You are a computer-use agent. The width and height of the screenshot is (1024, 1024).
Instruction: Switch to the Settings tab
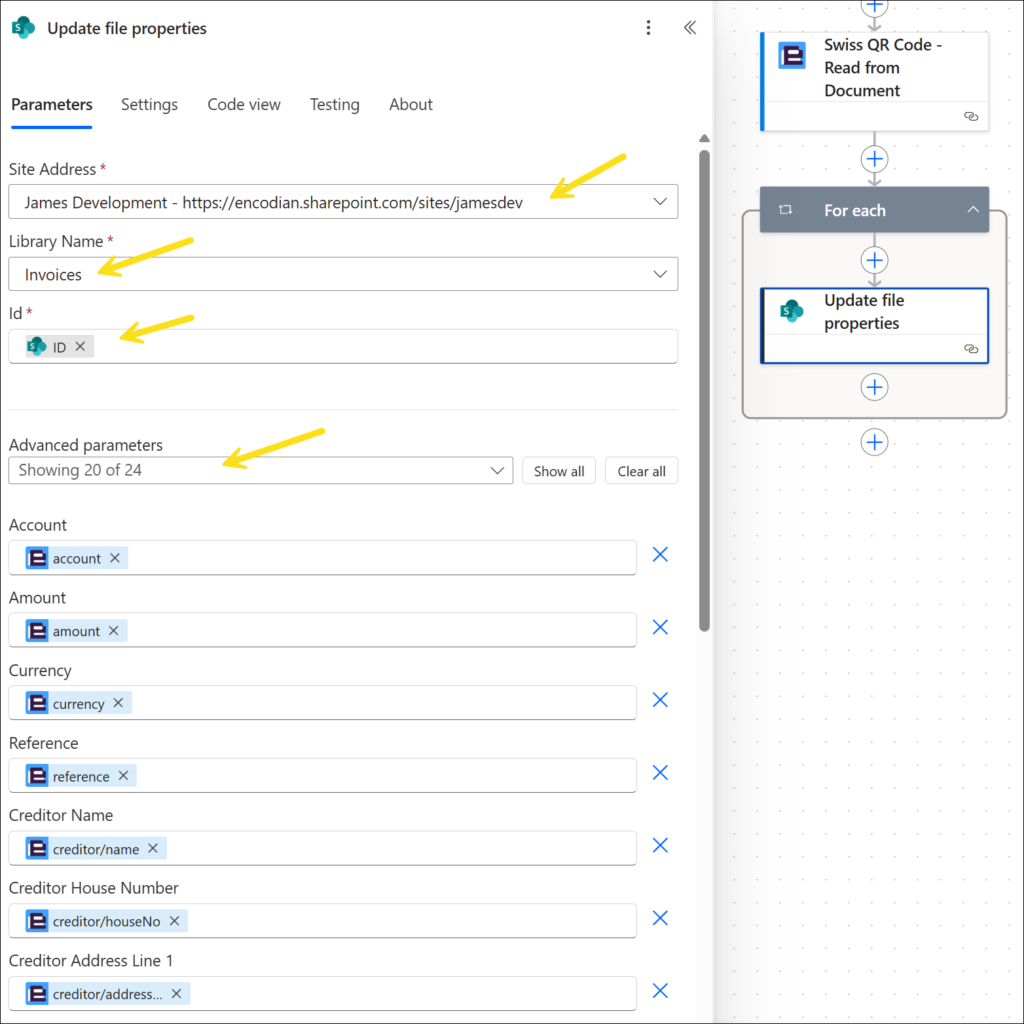click(x=149, y=105)
